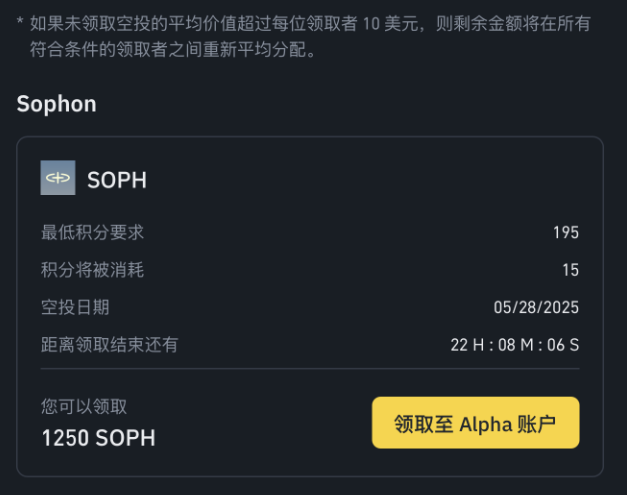Click the divider line above claim section
The image size is (627, 495).
310,369
